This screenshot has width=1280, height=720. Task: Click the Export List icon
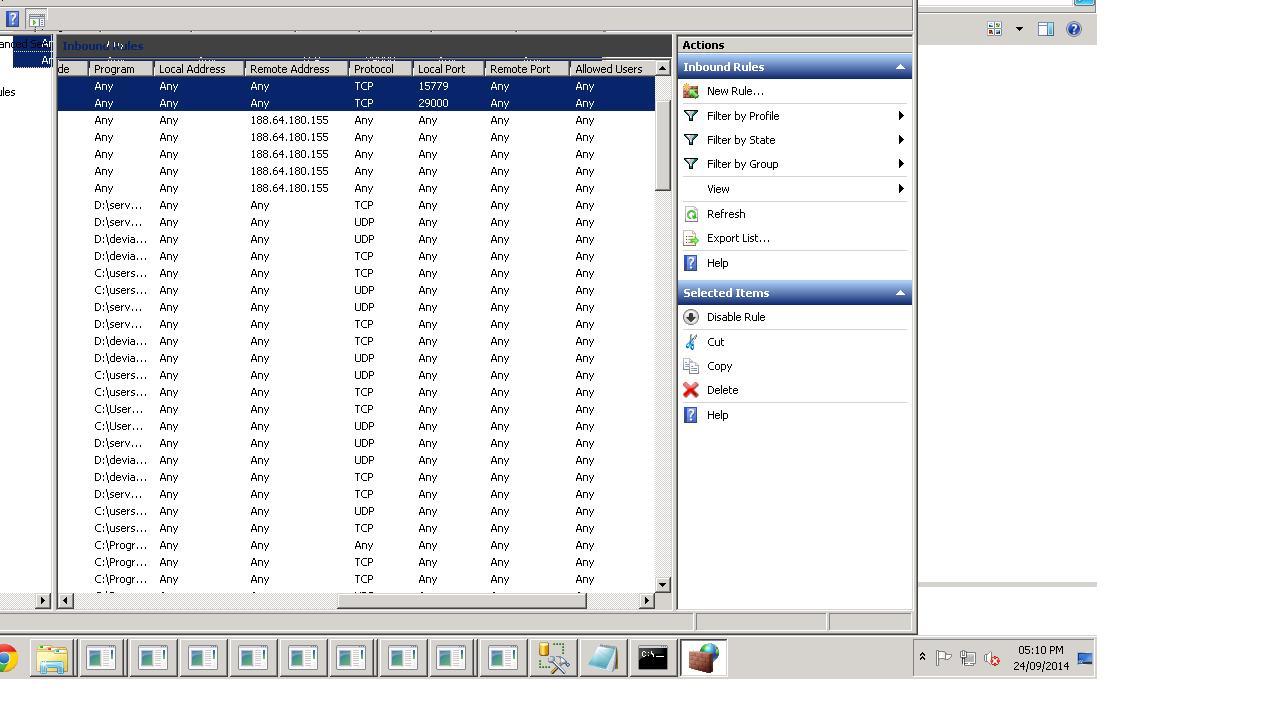691,238
